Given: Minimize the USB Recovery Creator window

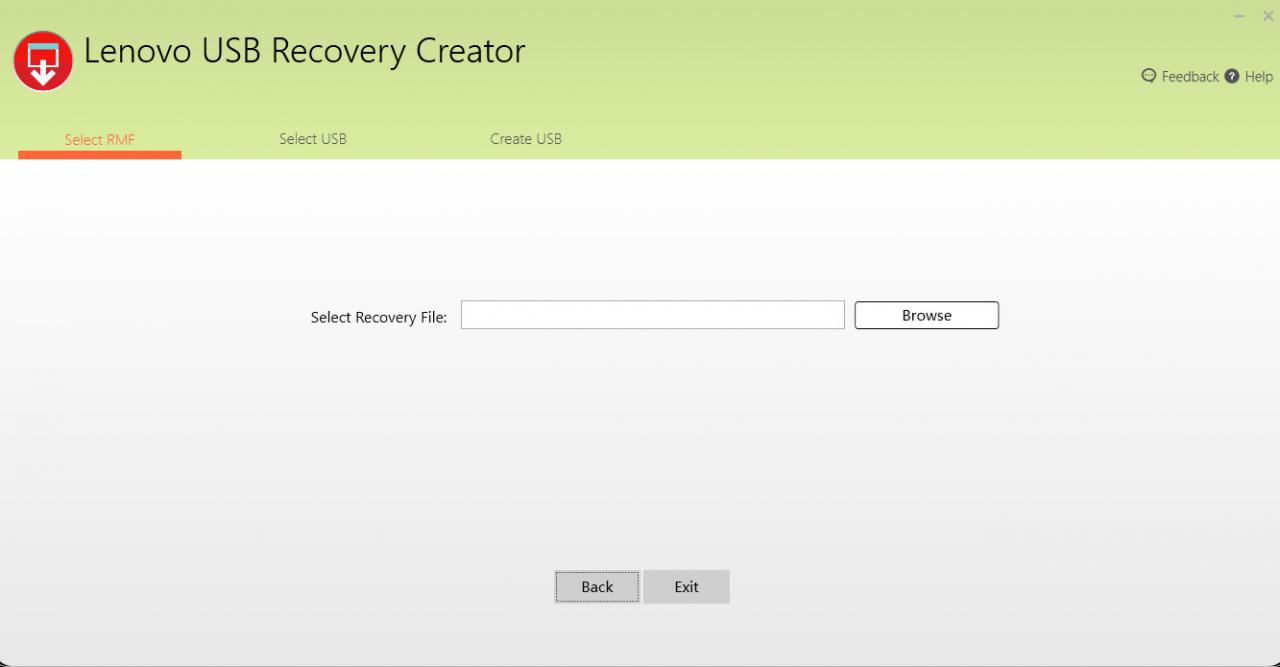Looking at the screenshot, I should 1240,16.
